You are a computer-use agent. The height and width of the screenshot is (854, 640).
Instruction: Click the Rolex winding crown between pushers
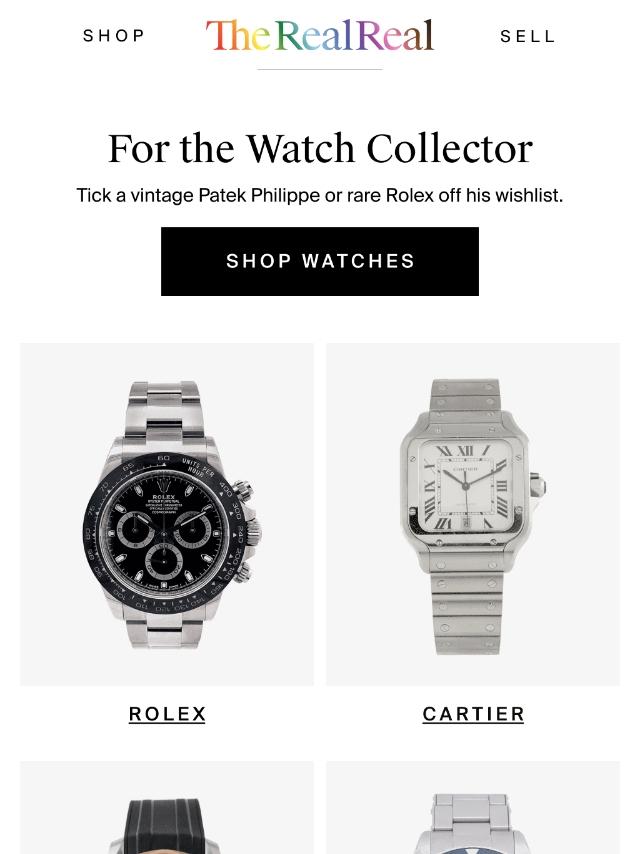point(253,531)
